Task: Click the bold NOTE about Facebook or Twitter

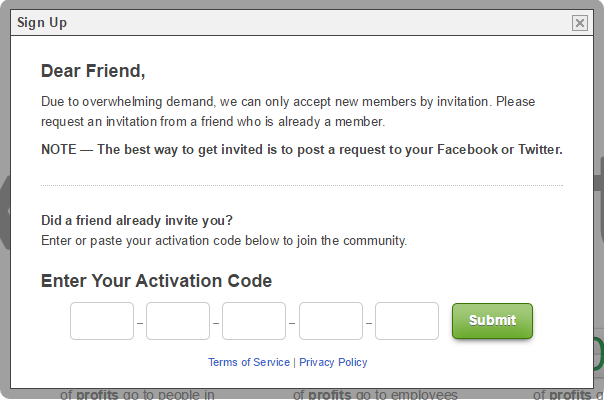Action: 301,150
